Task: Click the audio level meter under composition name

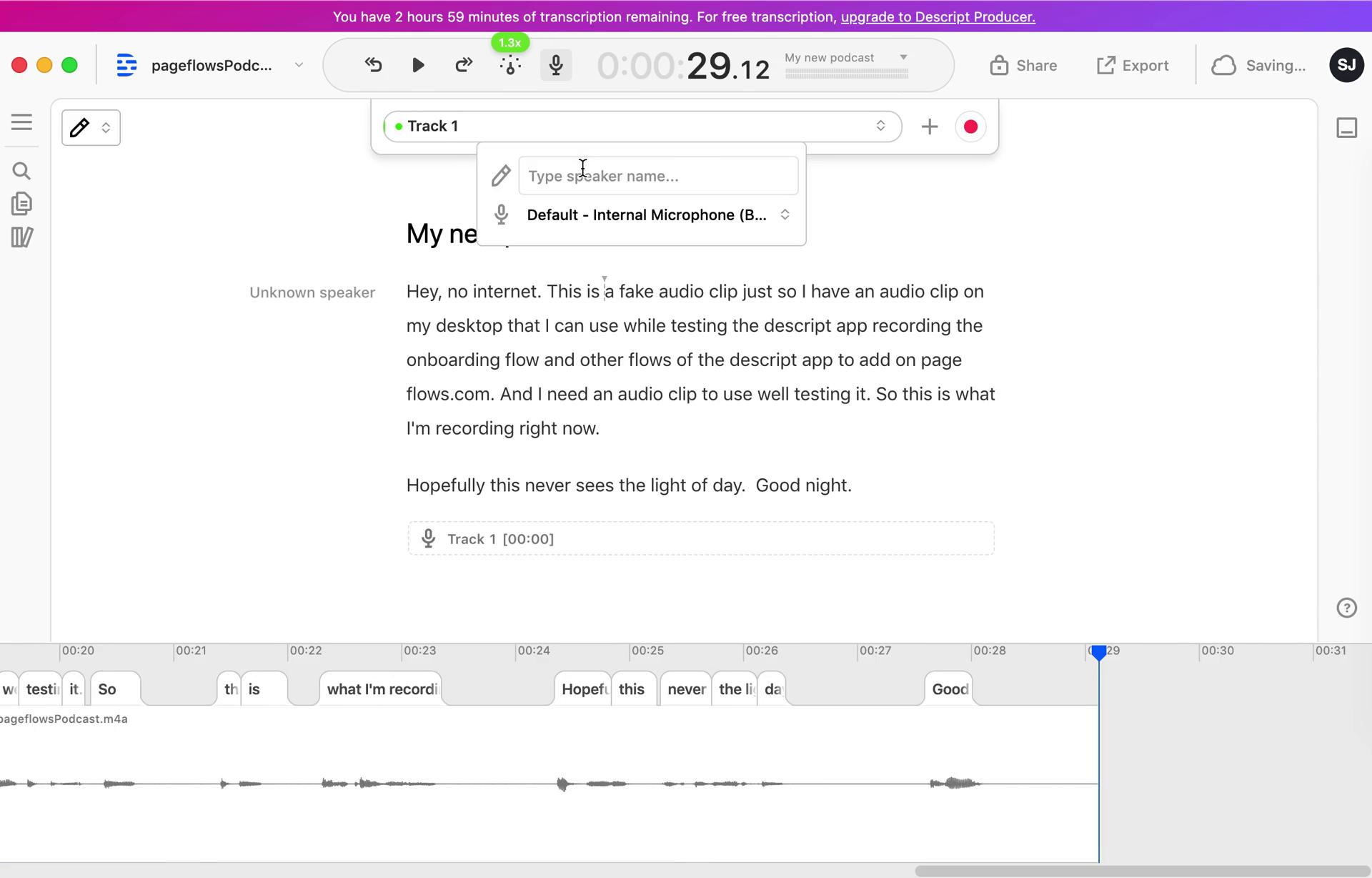Action: [847, 73]
